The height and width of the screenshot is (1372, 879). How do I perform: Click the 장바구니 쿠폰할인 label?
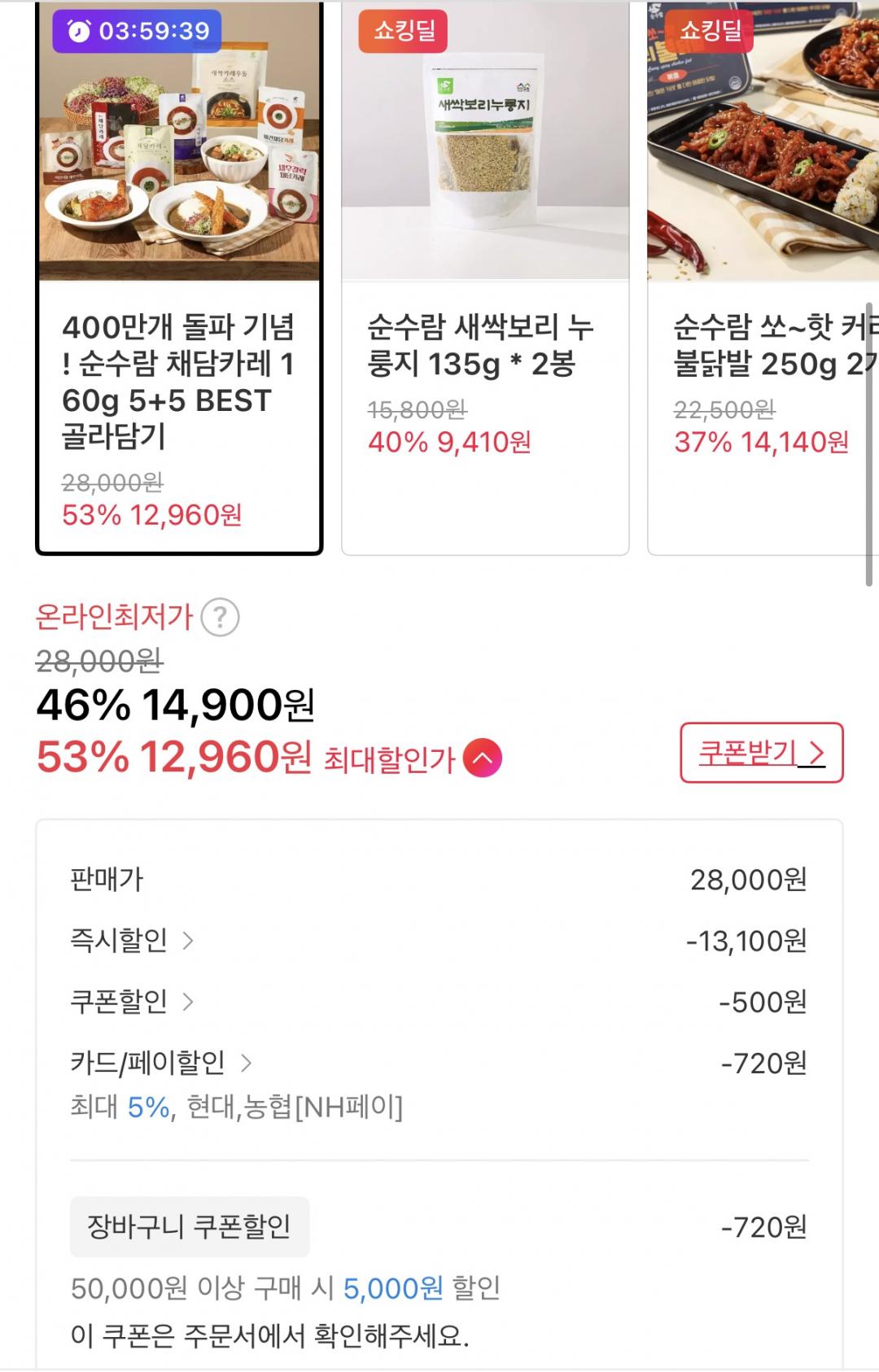click(x=189, y=1226)
